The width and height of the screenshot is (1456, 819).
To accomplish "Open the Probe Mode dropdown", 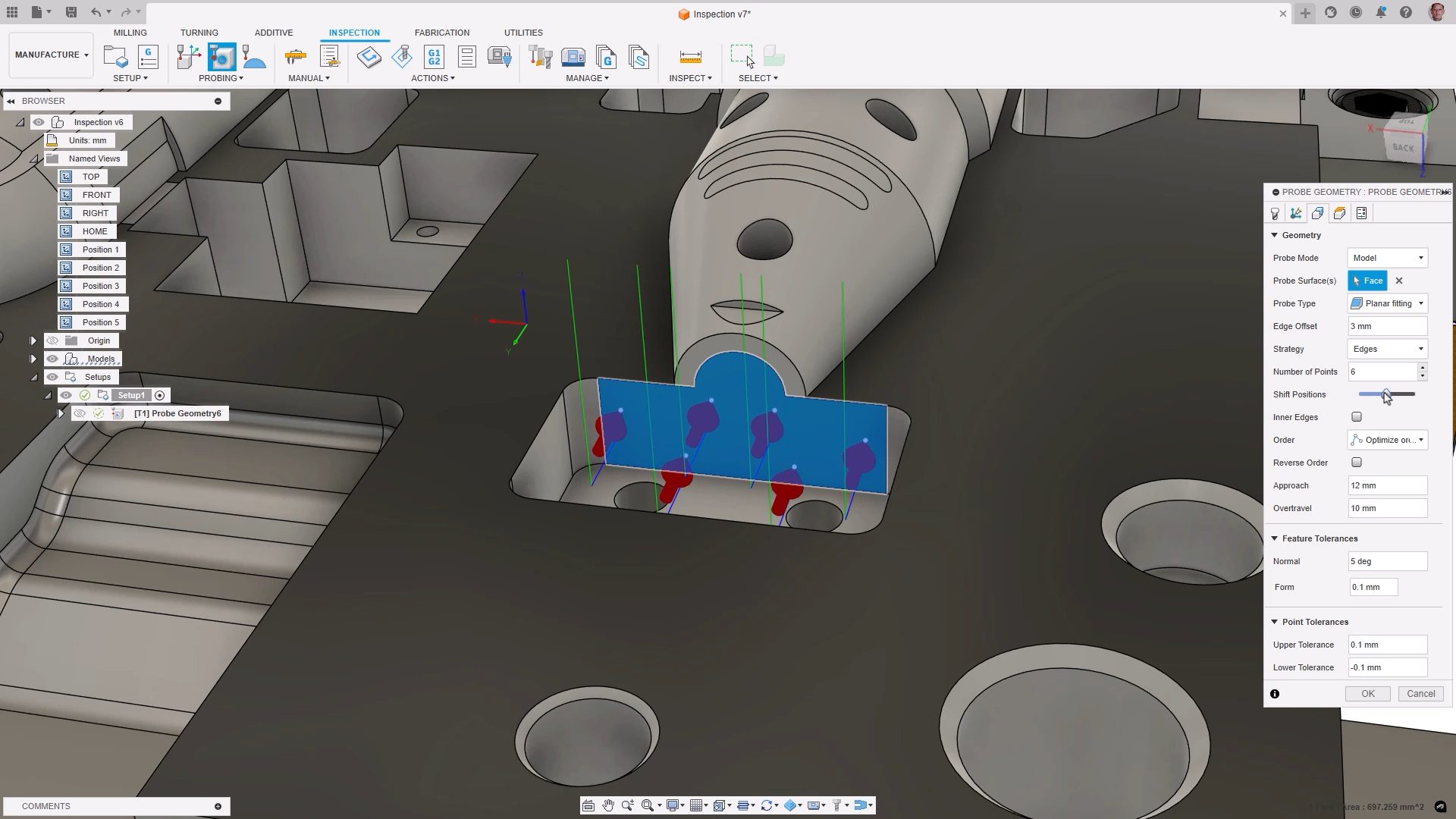I will (x=1387, y=258).
